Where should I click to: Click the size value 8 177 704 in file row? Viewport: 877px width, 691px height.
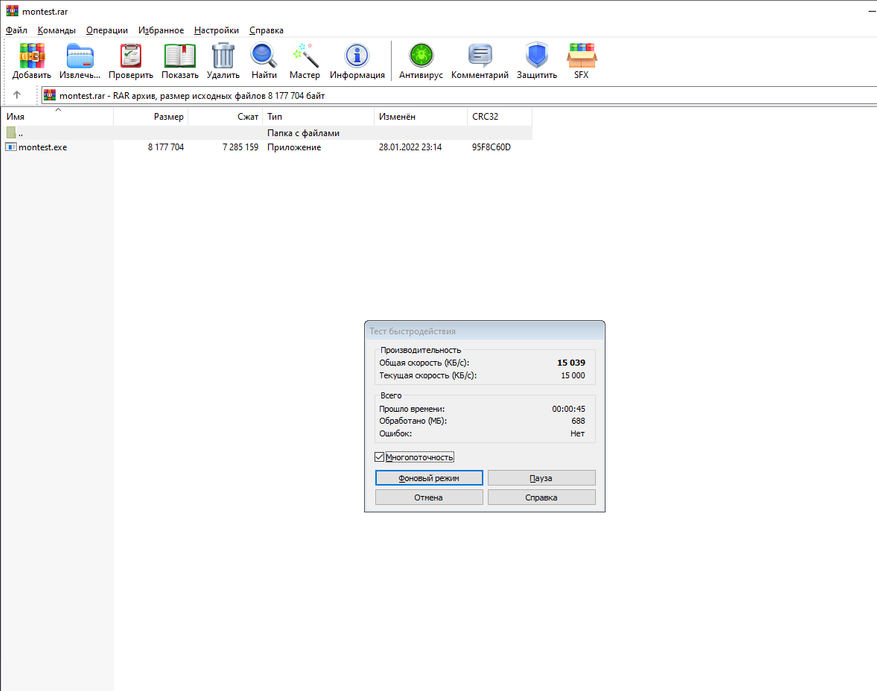tap(166, 147)
